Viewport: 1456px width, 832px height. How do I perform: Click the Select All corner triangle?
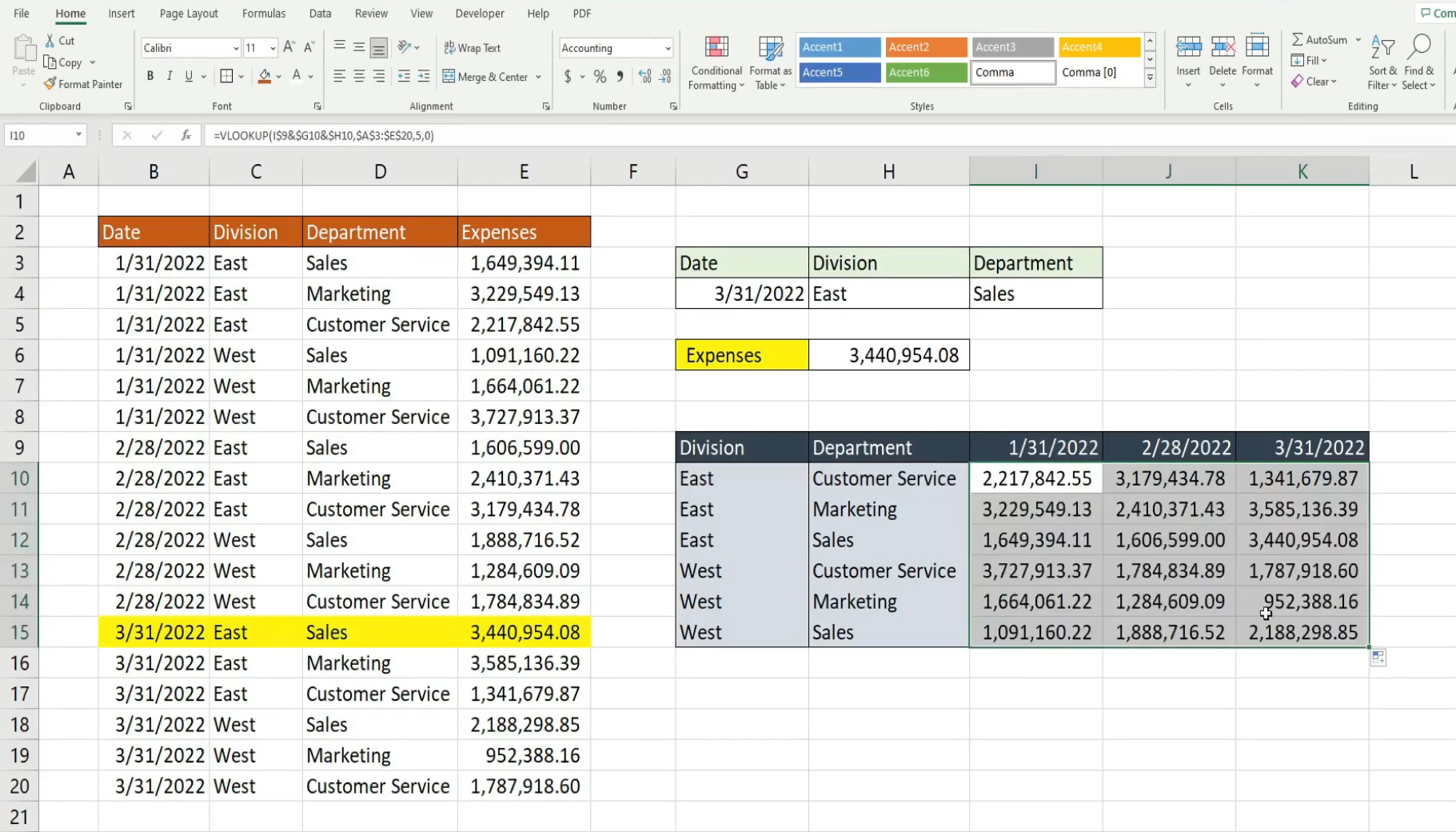pos(26,171)
